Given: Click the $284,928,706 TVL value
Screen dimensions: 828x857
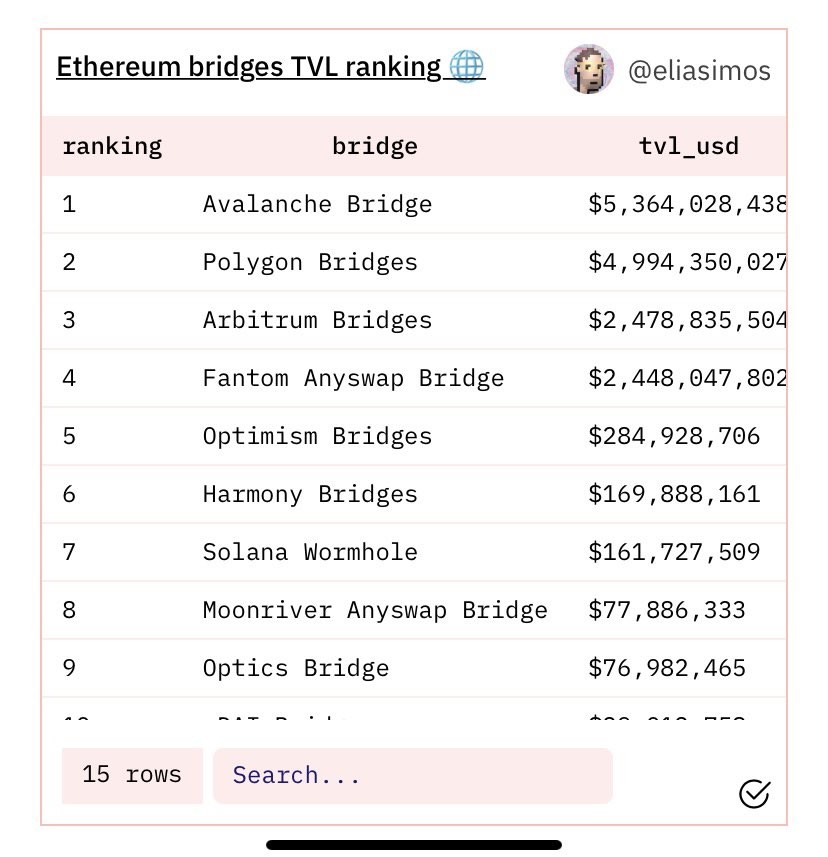Looking at the screenshot, I should click(674, 437).
